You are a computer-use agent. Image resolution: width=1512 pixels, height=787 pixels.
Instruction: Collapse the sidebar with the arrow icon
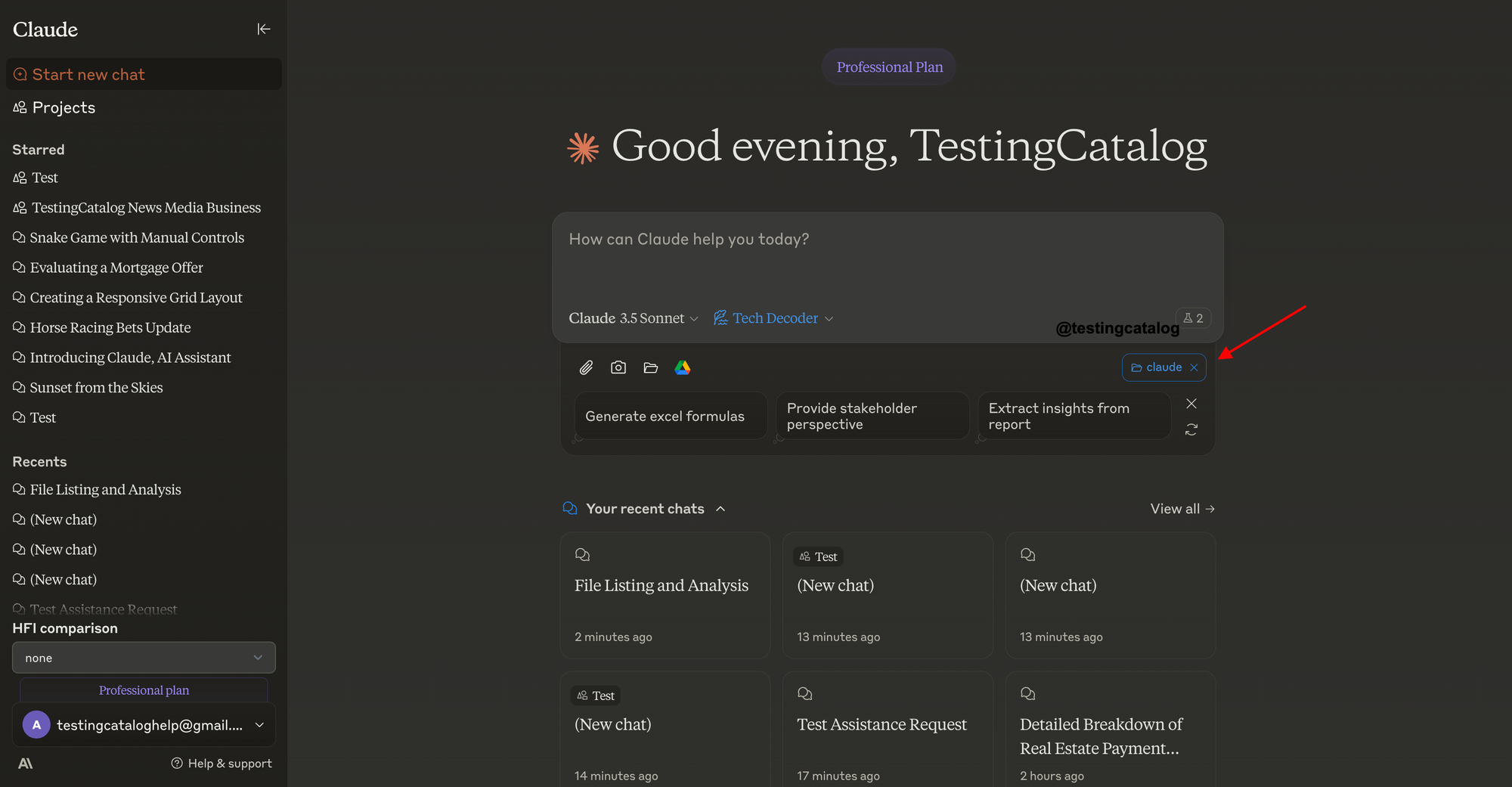click(x=264, y=29)
